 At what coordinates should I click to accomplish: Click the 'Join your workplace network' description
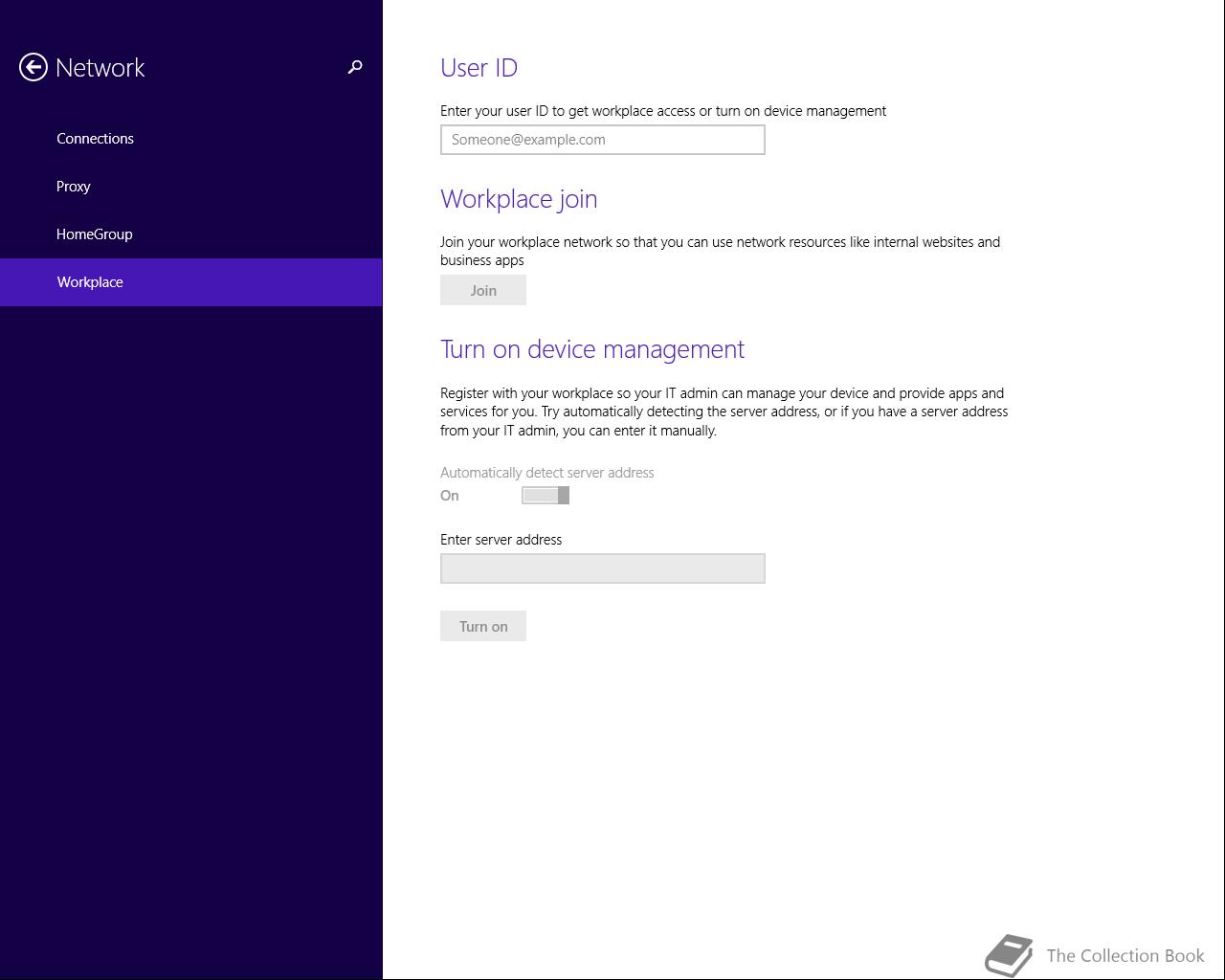720,251
